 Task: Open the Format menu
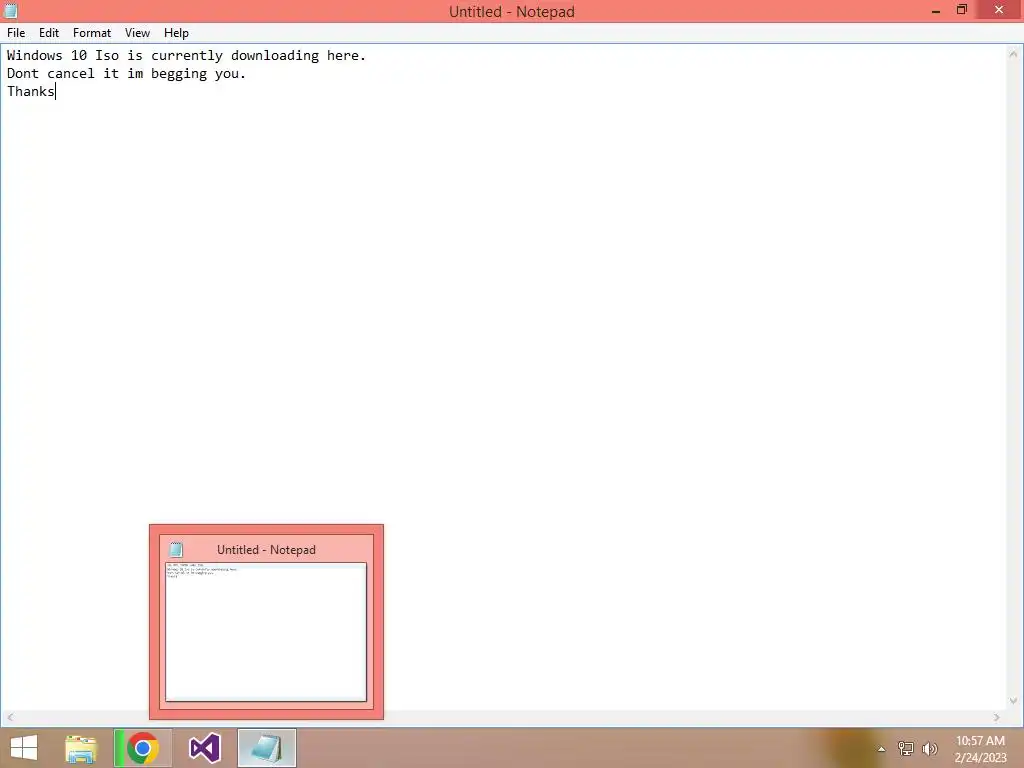point(91,33)
